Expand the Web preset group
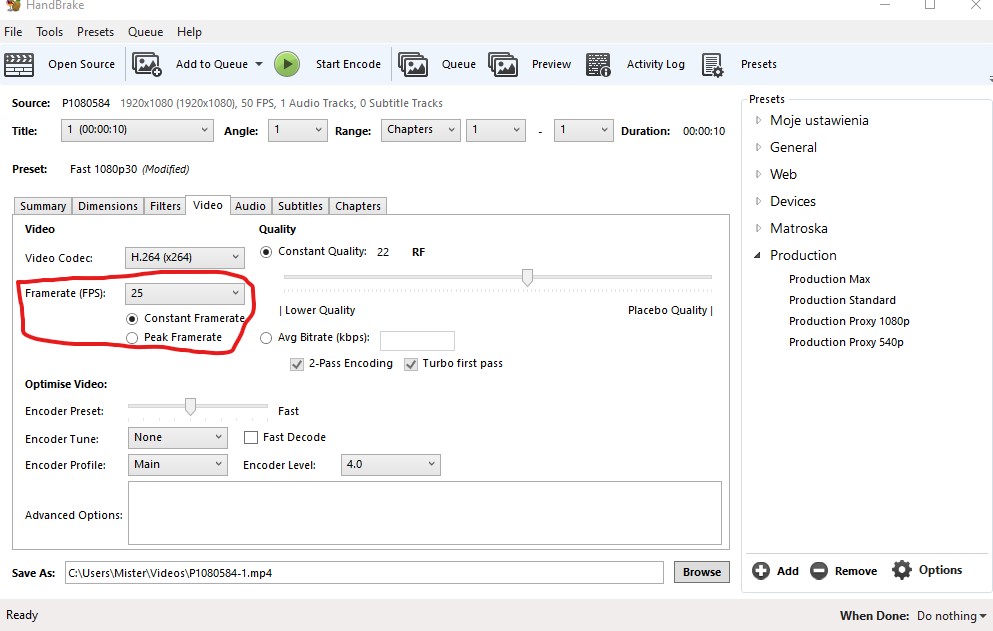 click(758, 174)
